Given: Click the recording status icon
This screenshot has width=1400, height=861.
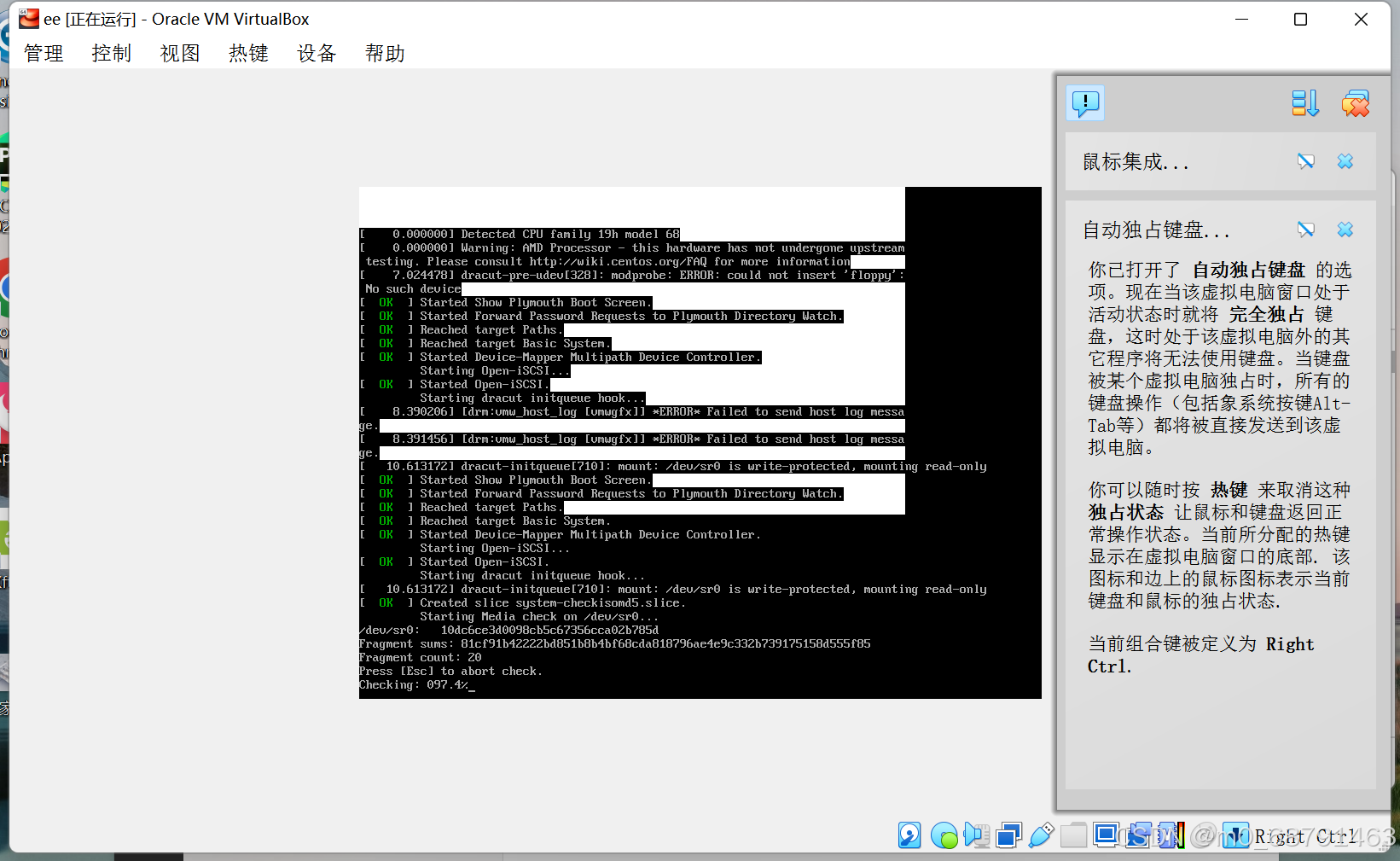Looking at the screenshot, I should [1138, 835].
